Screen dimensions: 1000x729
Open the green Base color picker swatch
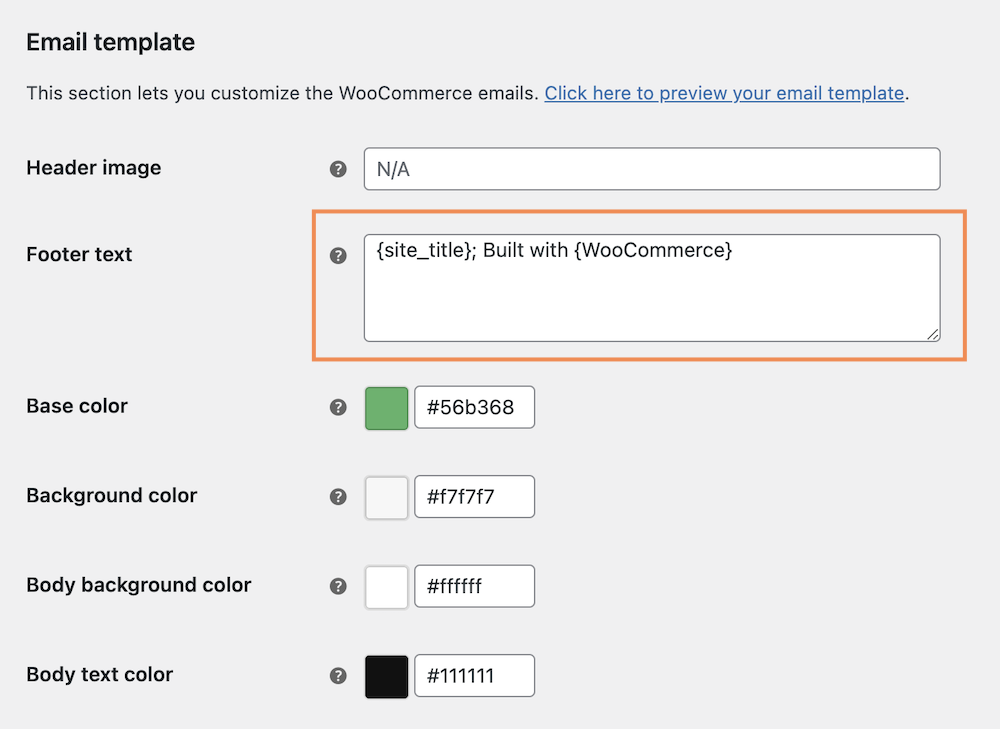(x=386, y=407)
